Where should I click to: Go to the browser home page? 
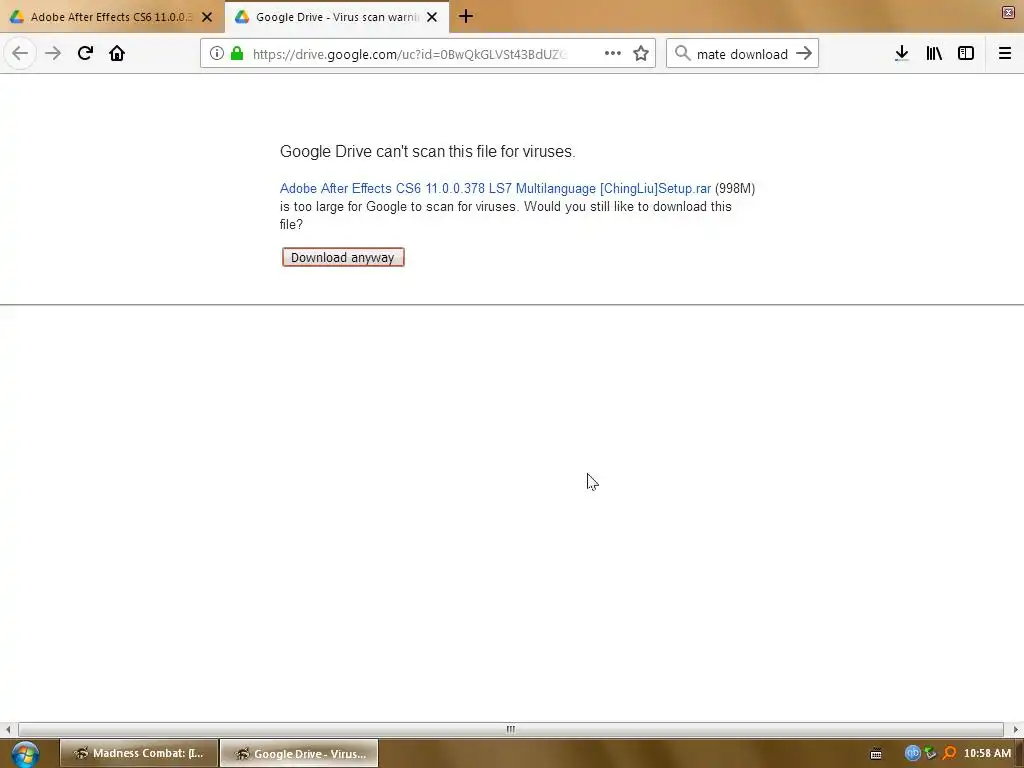(x=117, y=54)
